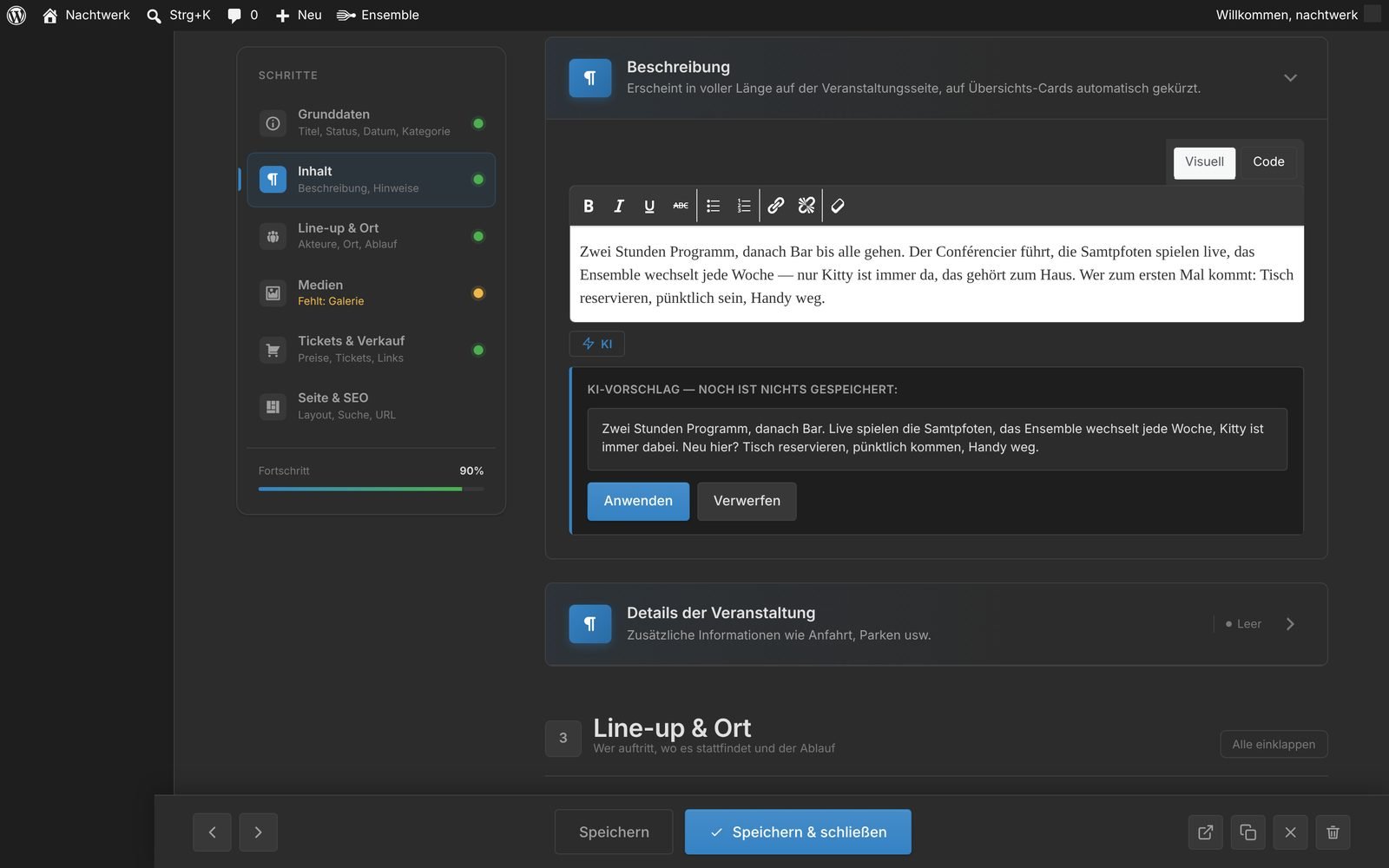Apply italic formatting in editor toolbar
1389x868 pixels.
[619, 206]
